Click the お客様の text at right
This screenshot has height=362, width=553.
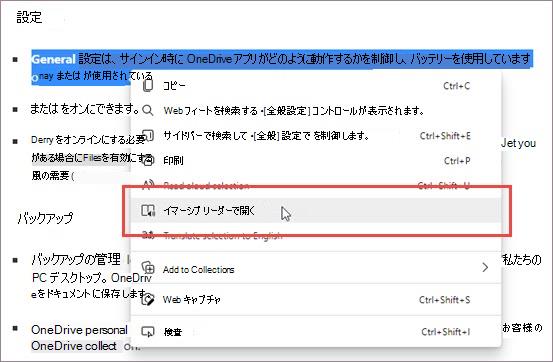(522, 328)
